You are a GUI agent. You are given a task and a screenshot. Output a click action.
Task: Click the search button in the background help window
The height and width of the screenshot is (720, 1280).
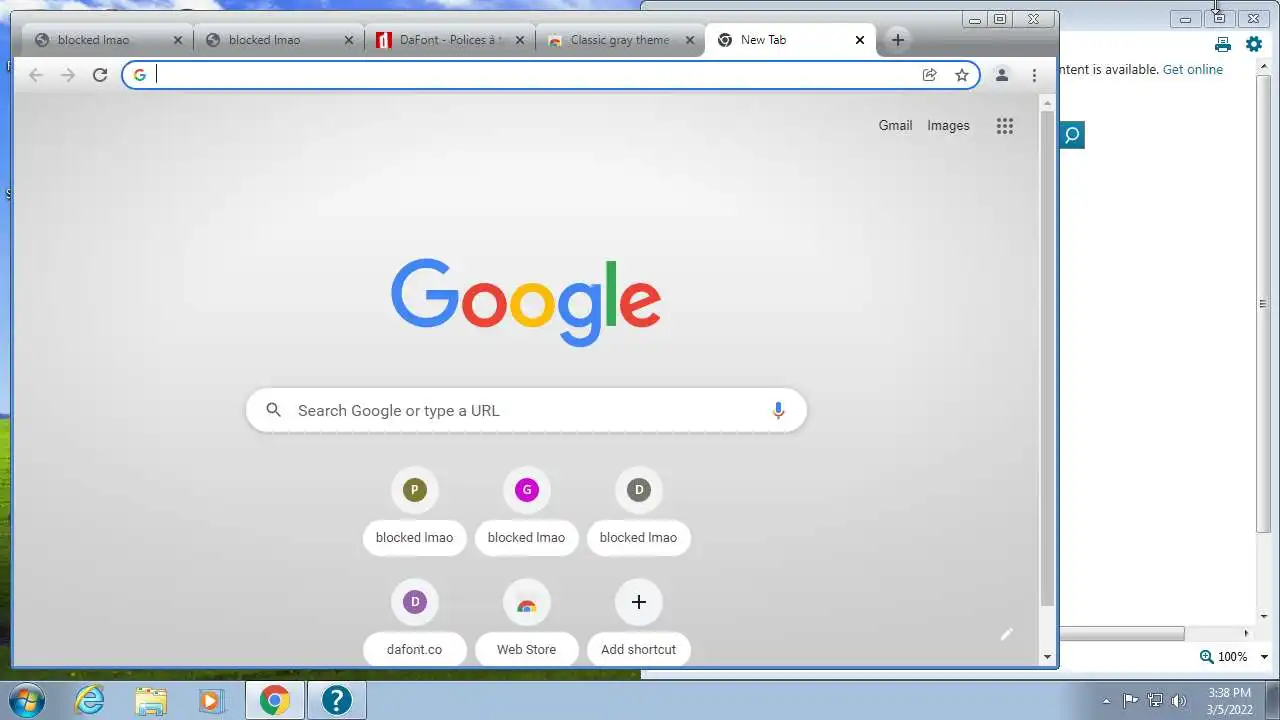tap(1072, 135)
